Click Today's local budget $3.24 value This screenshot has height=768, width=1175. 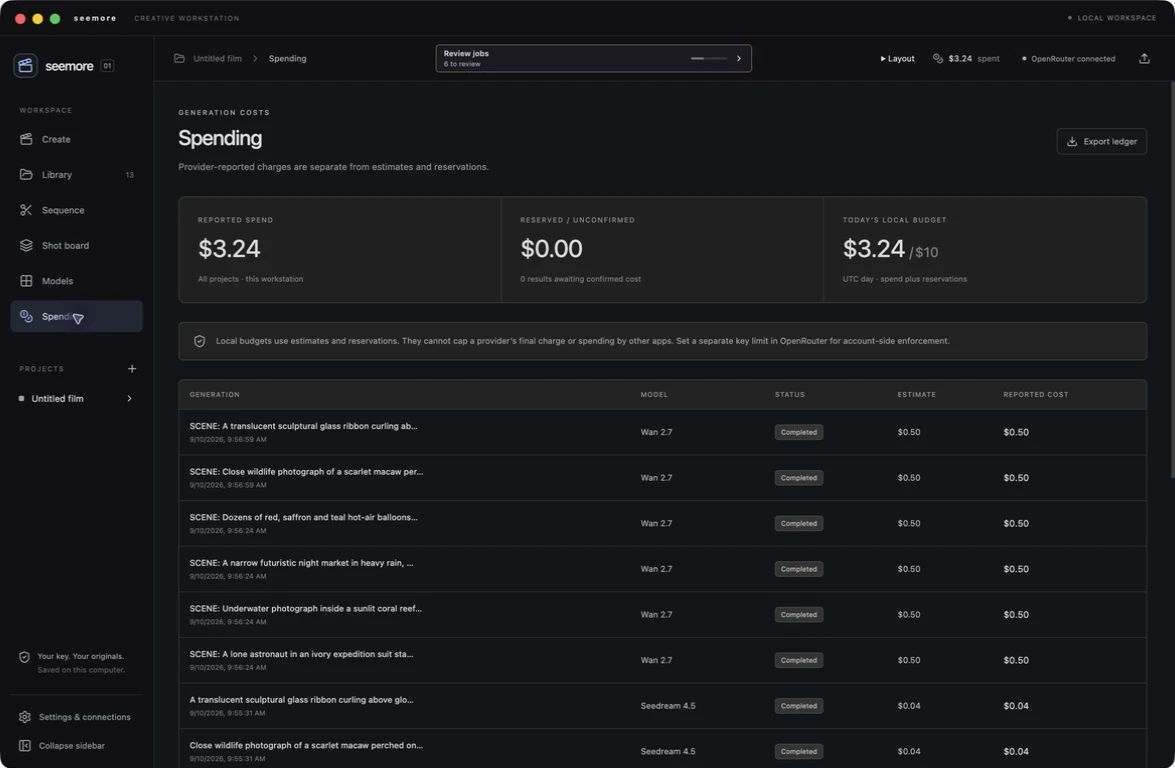[x=874, y=249]
